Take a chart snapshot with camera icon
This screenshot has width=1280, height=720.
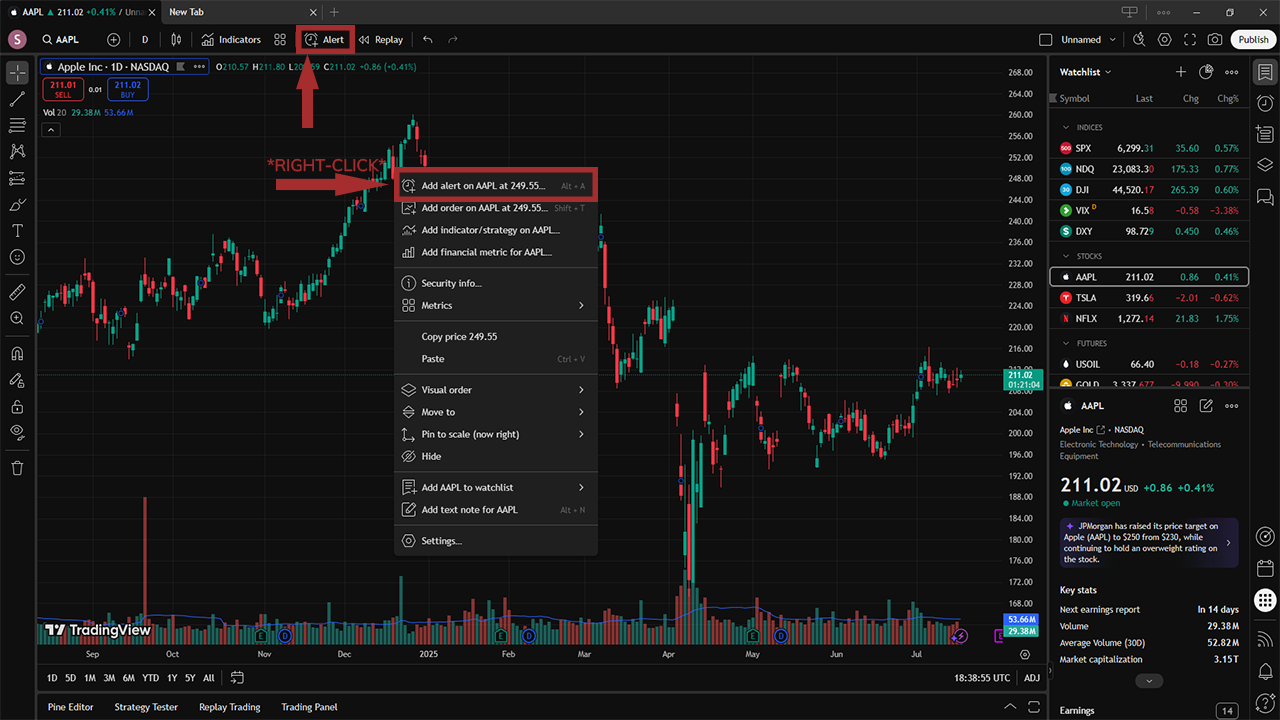pos(1214,40)
